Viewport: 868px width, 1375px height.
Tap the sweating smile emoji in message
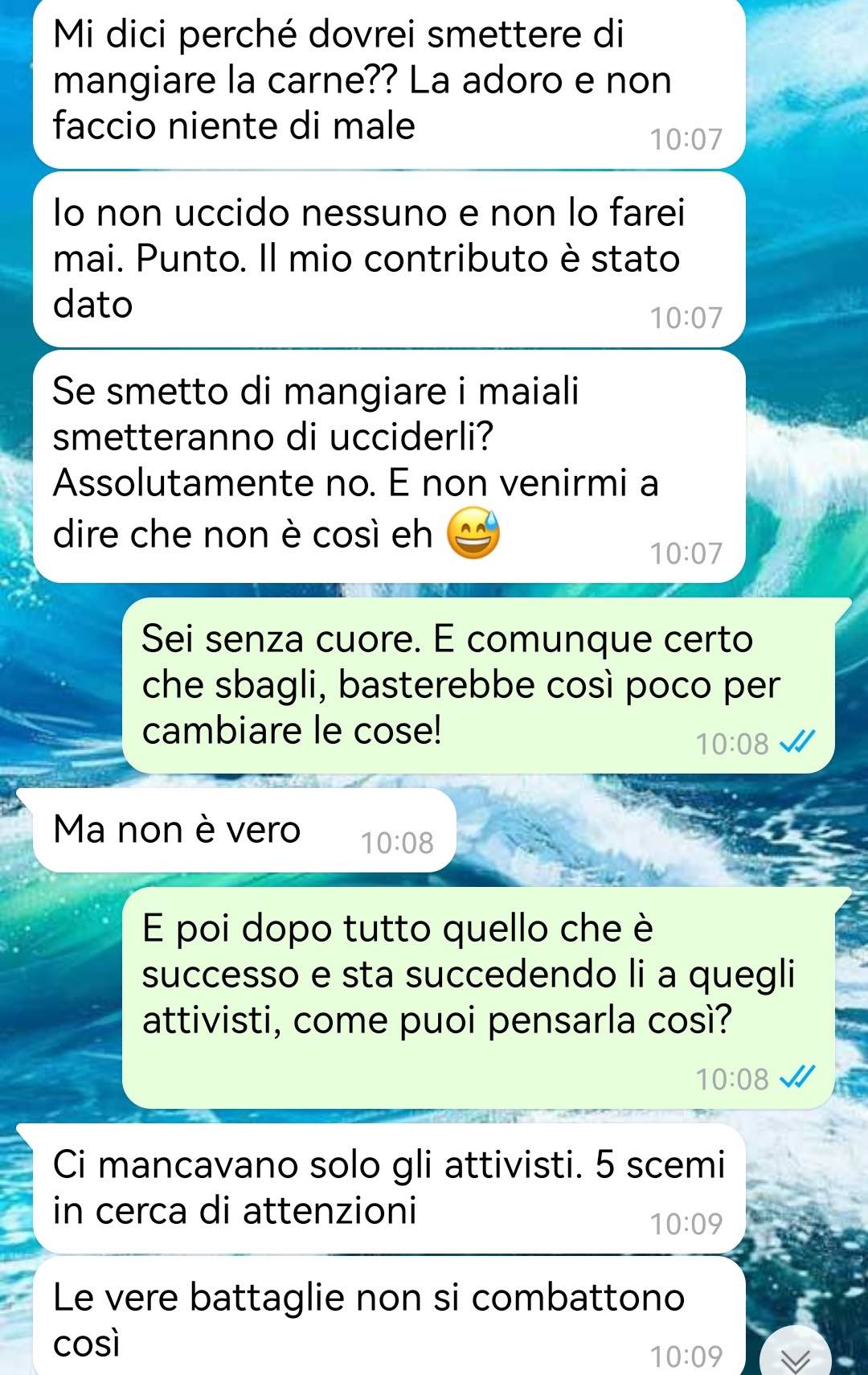coord(473,533)
